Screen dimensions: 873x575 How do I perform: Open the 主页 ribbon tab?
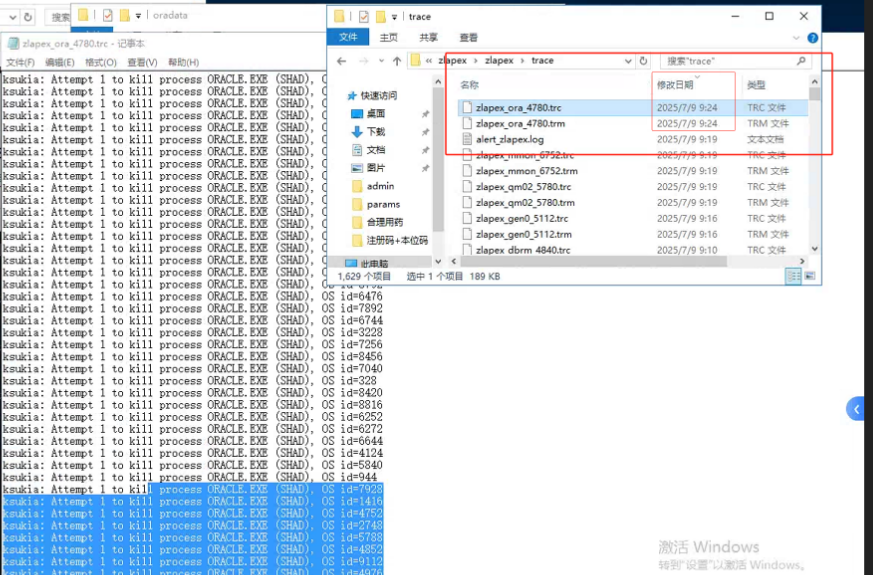coord(389,37)
